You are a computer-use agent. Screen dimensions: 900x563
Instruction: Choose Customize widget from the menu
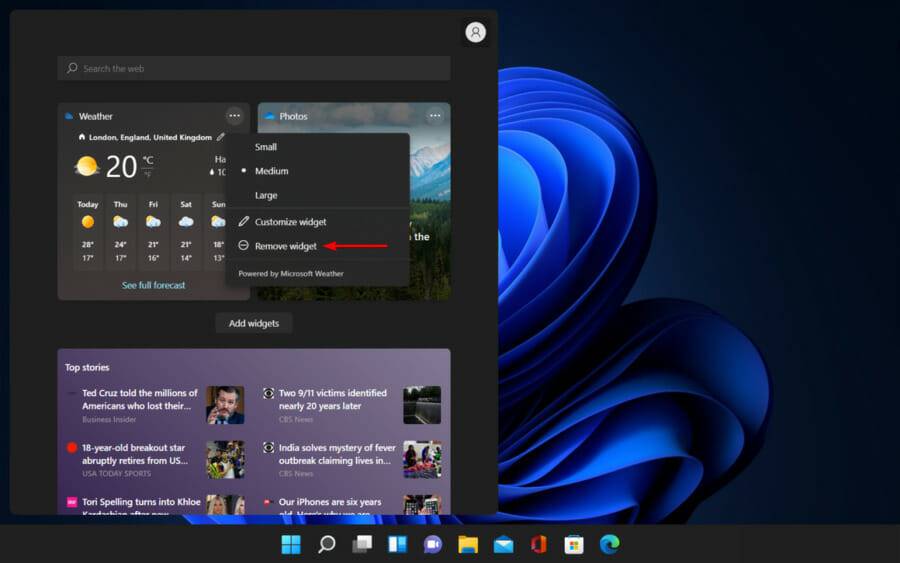coord(290,222)
